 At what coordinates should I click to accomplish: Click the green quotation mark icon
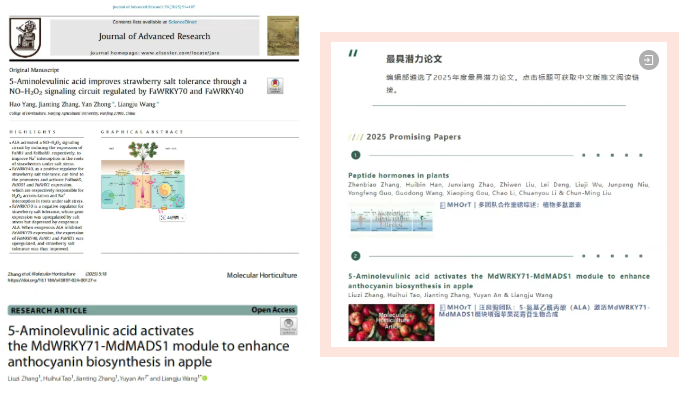point(353,53)
